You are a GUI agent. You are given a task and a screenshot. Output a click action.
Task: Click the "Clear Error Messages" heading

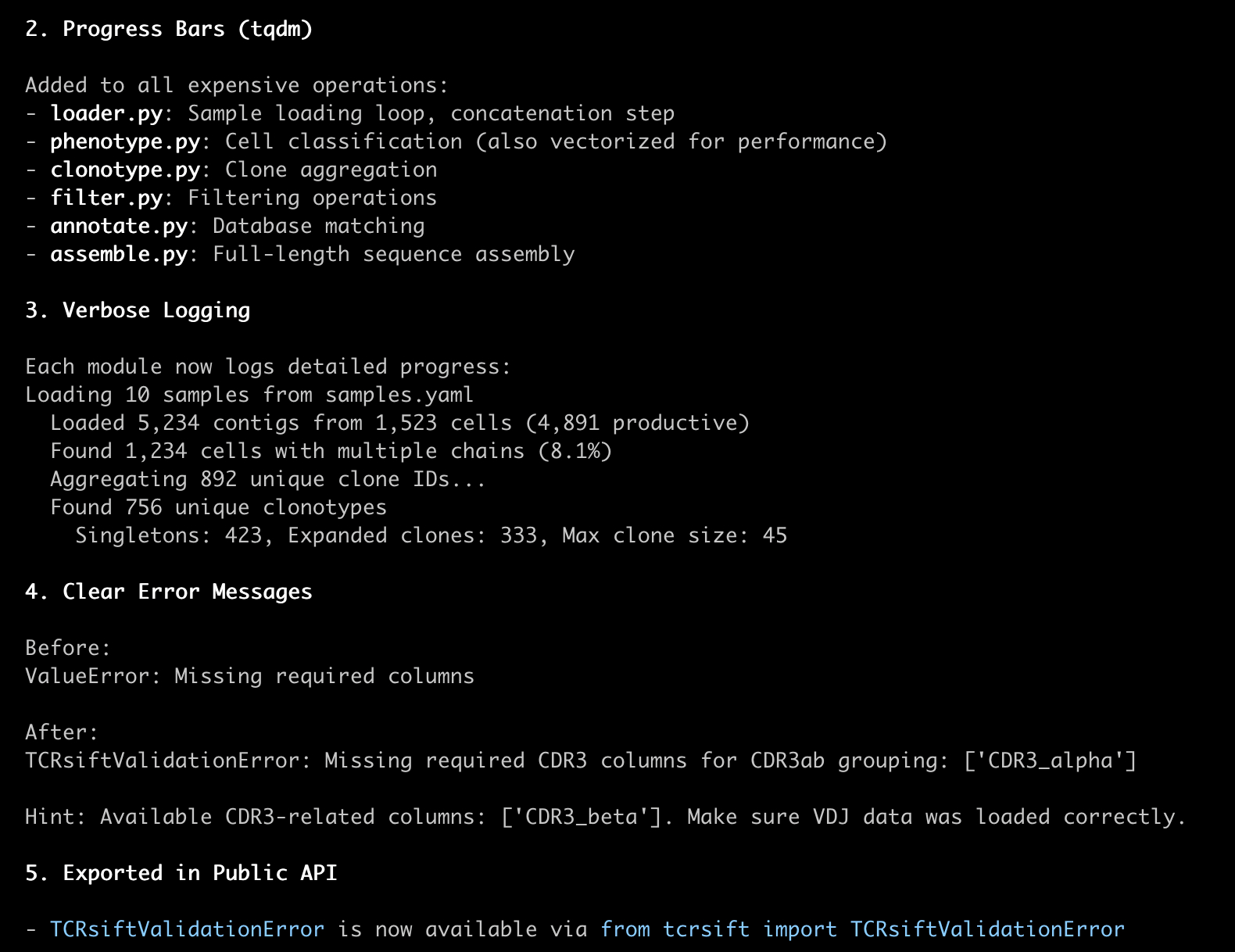187,592
